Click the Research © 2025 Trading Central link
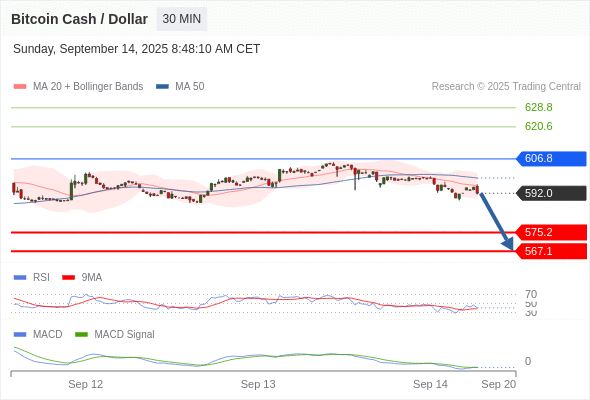The height and width of the screenshot is (400, 590). coord(506,87)
